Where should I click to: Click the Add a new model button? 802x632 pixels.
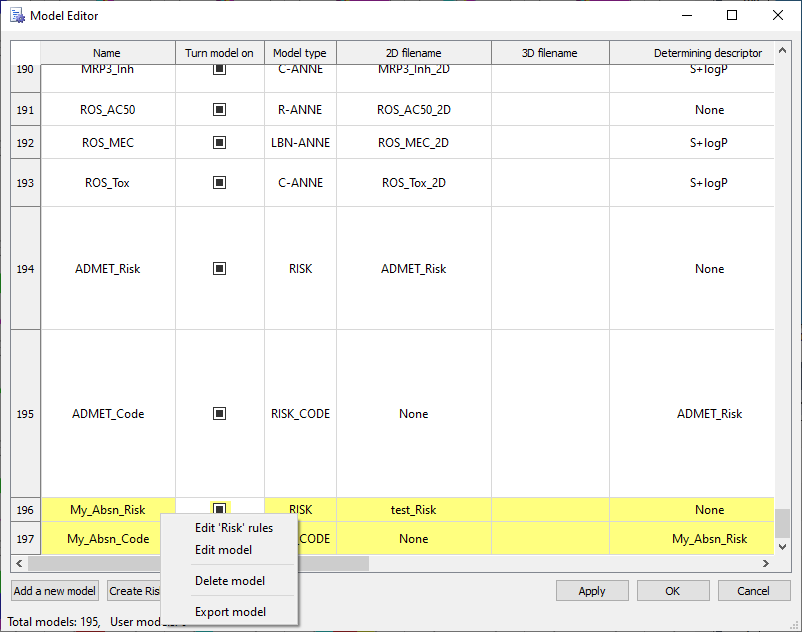pos(55,591)
